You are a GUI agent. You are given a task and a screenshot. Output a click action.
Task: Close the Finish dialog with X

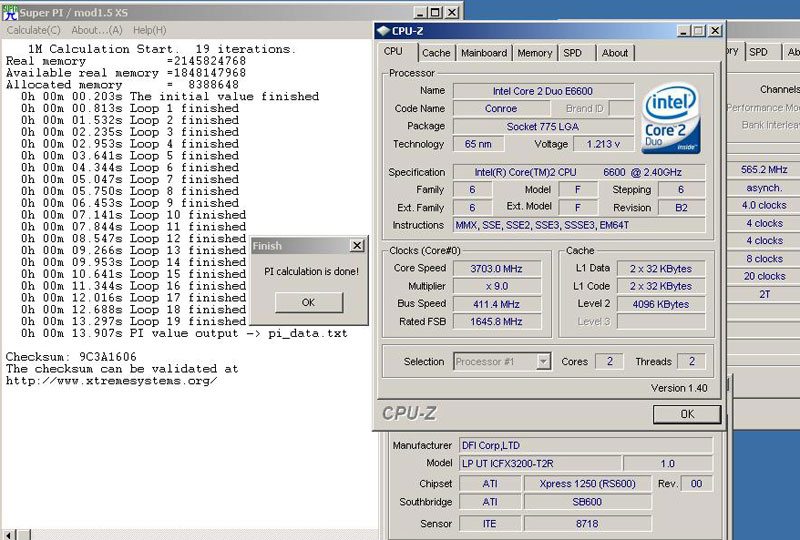pyautogui.click(x=357, y=246)
